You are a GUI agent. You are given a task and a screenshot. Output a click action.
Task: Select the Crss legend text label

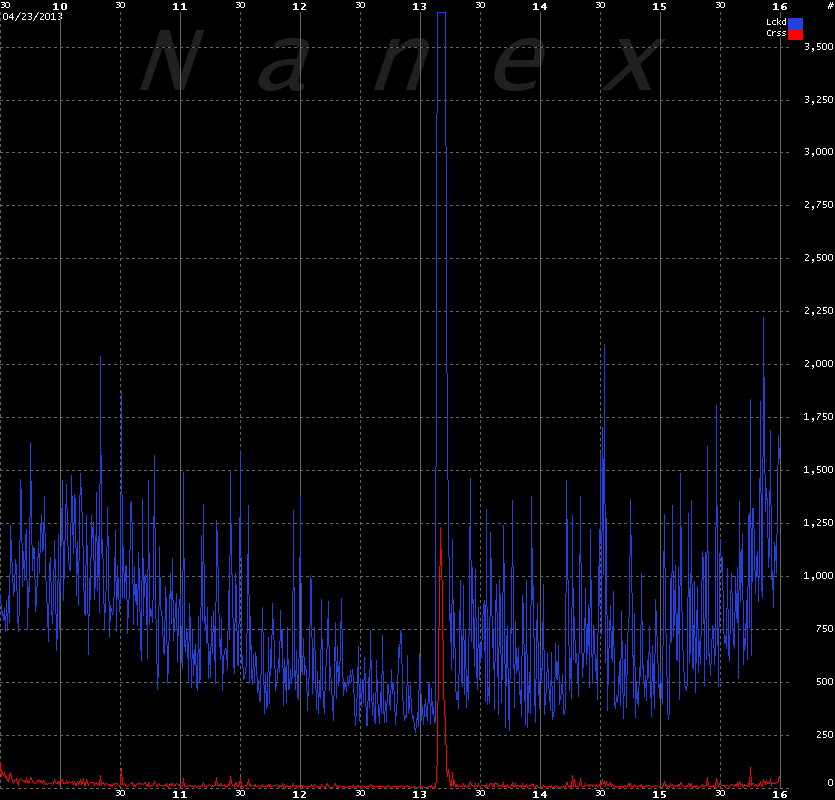[776, 34]
